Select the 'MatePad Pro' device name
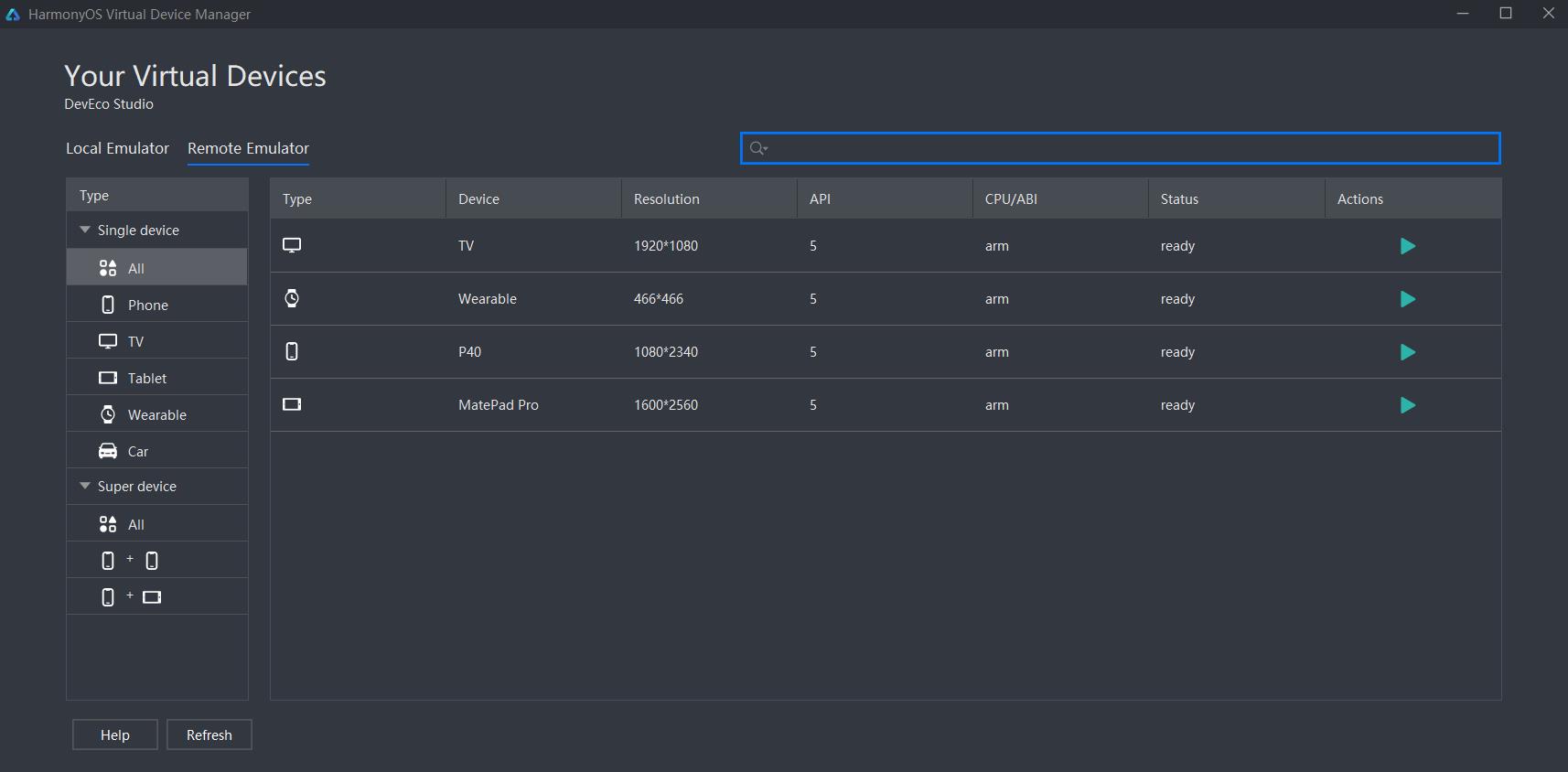Image resolution: width=1568 pixels, height=772 pixels. point(499,405)
